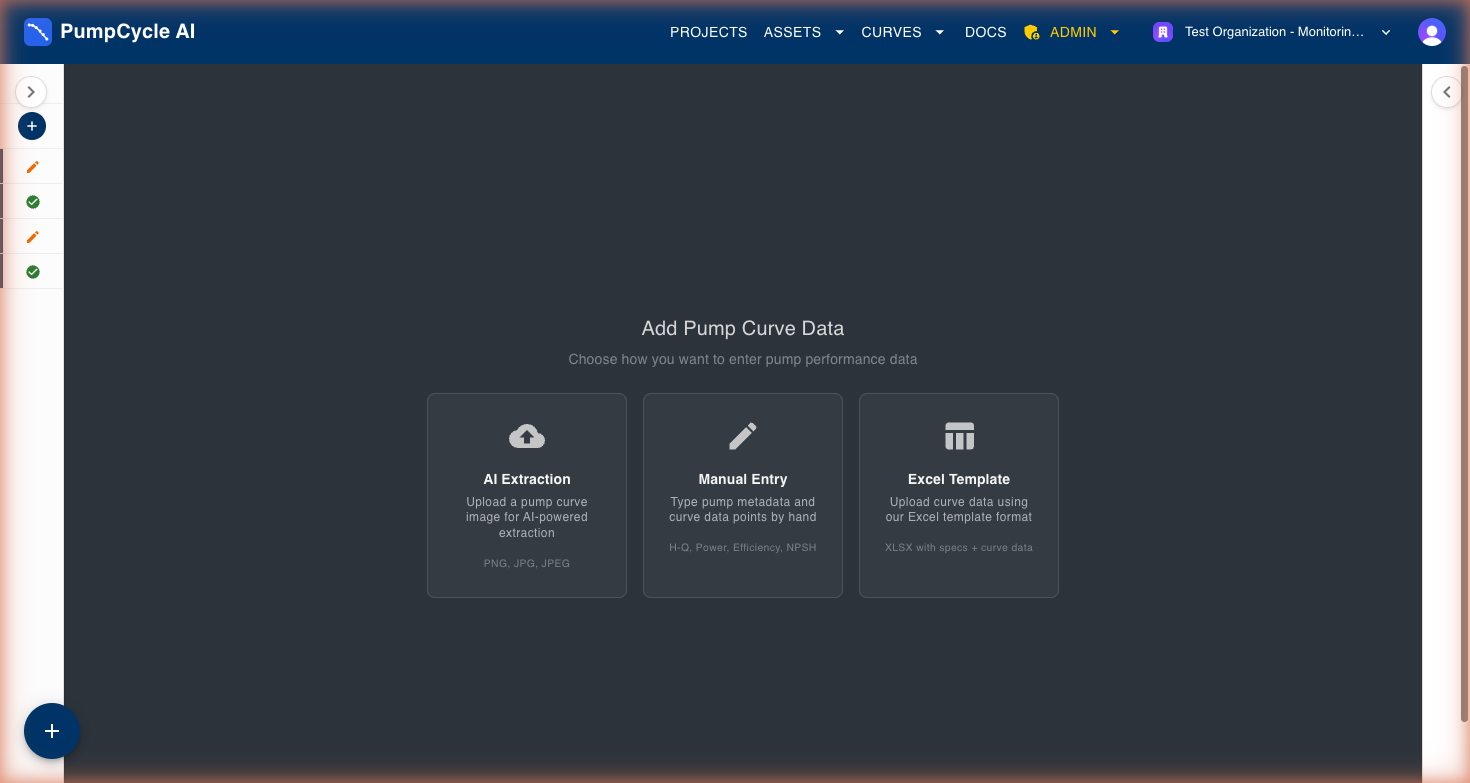
Task: Click the vertical scrollbar on the right
Action: click(1465, 390)
